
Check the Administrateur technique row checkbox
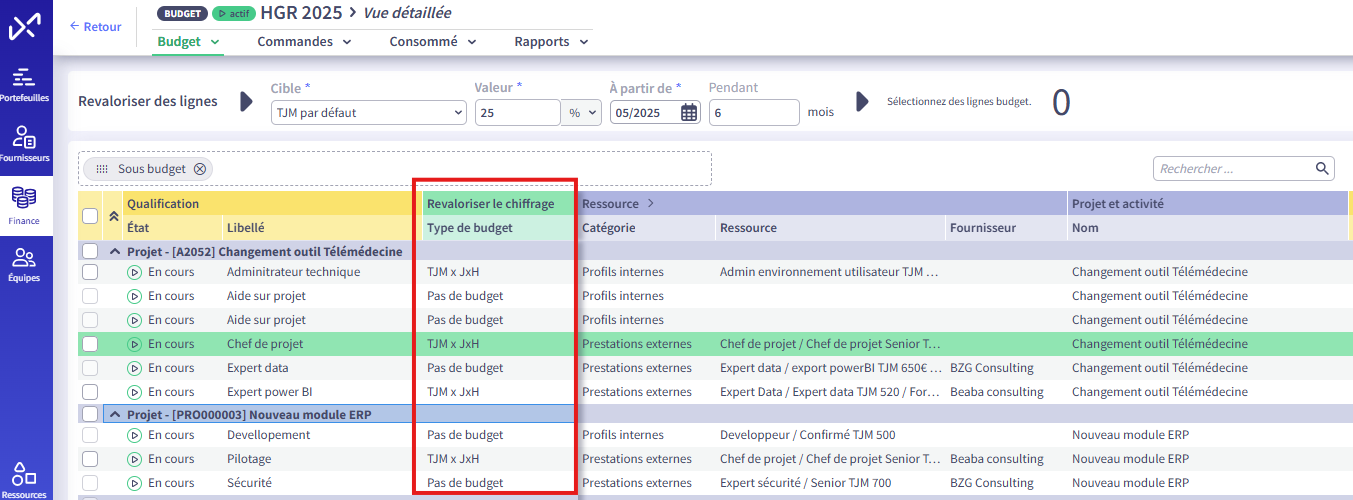(x=90, y=272)
